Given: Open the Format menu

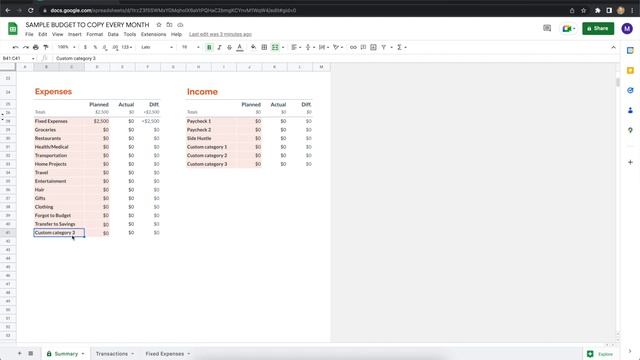Looking at the screenshot, I should 95,34.
